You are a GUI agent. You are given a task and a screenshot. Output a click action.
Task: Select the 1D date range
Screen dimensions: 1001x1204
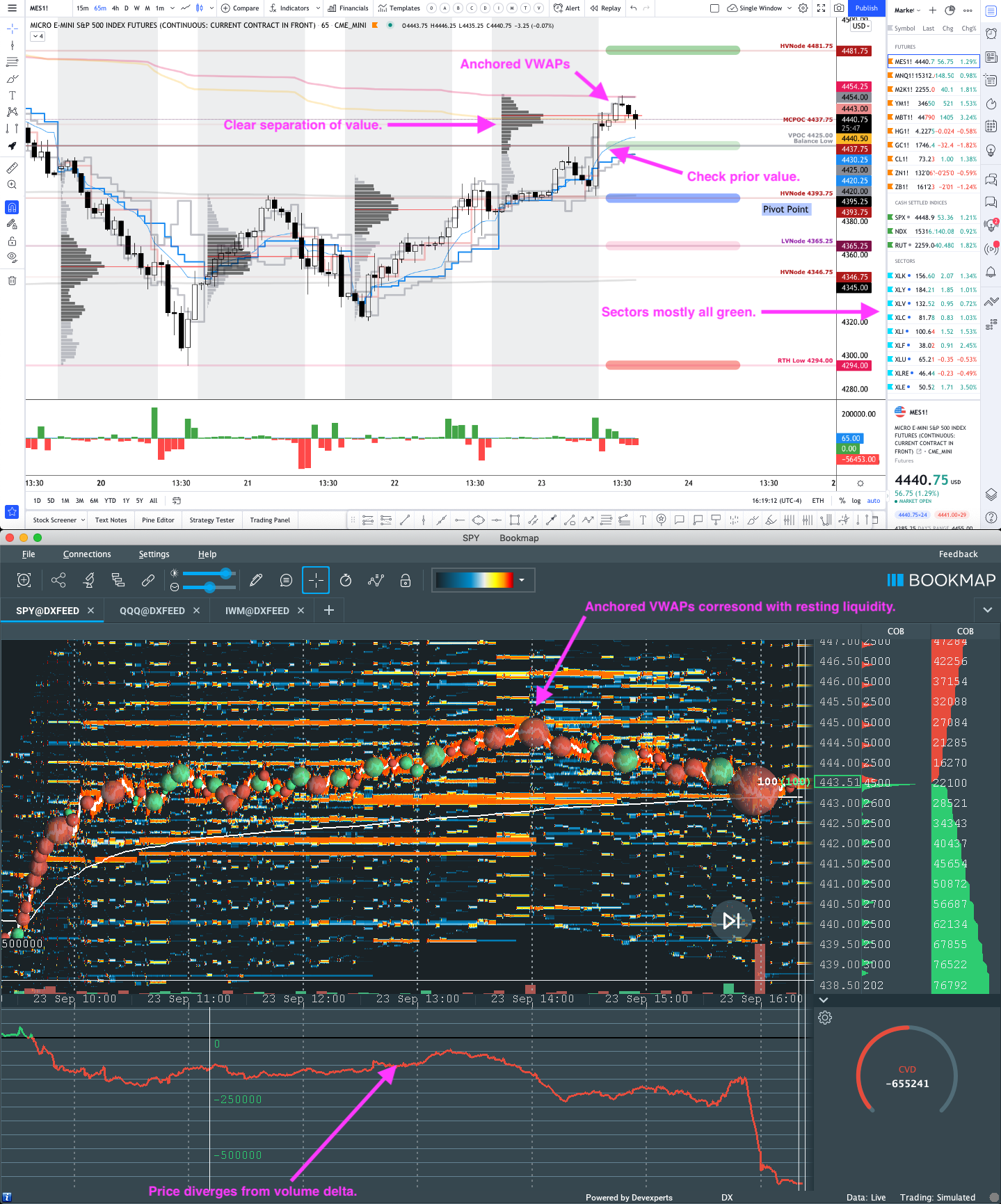(x=37, y=500)
